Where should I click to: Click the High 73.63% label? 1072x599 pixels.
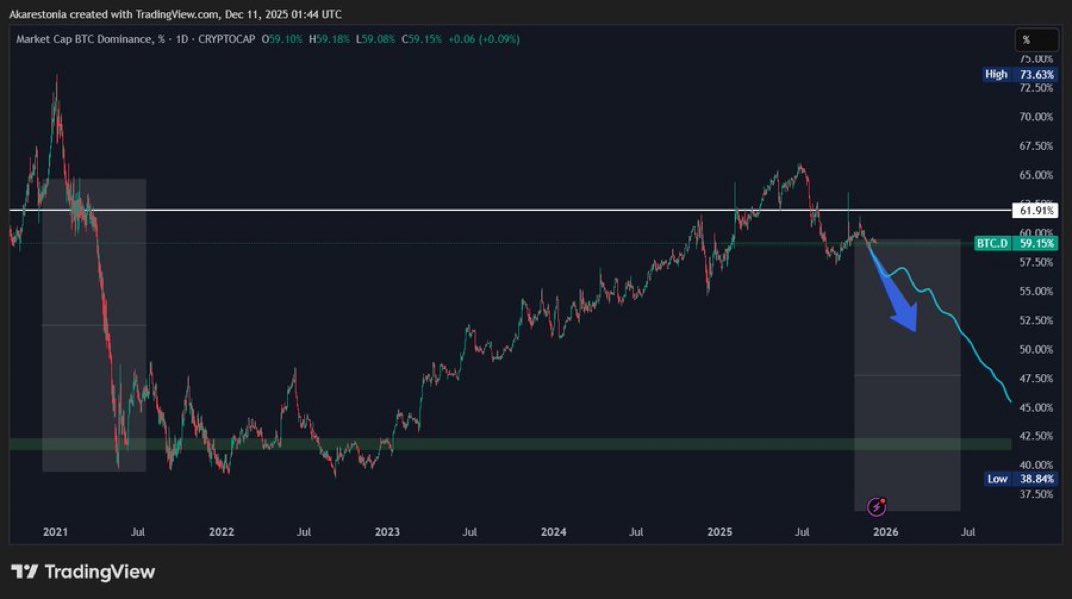pos(1019,75)
